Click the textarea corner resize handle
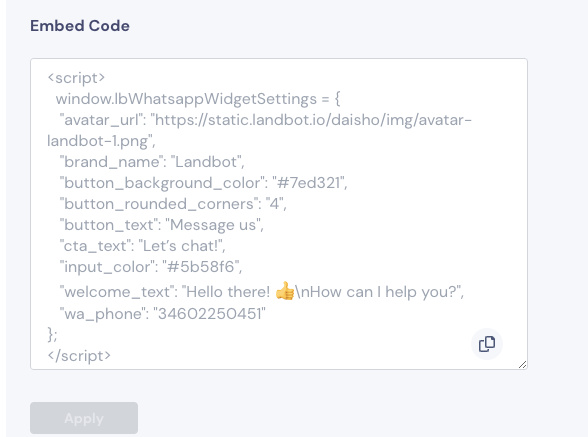588x437 pixels. coord(522,364)
